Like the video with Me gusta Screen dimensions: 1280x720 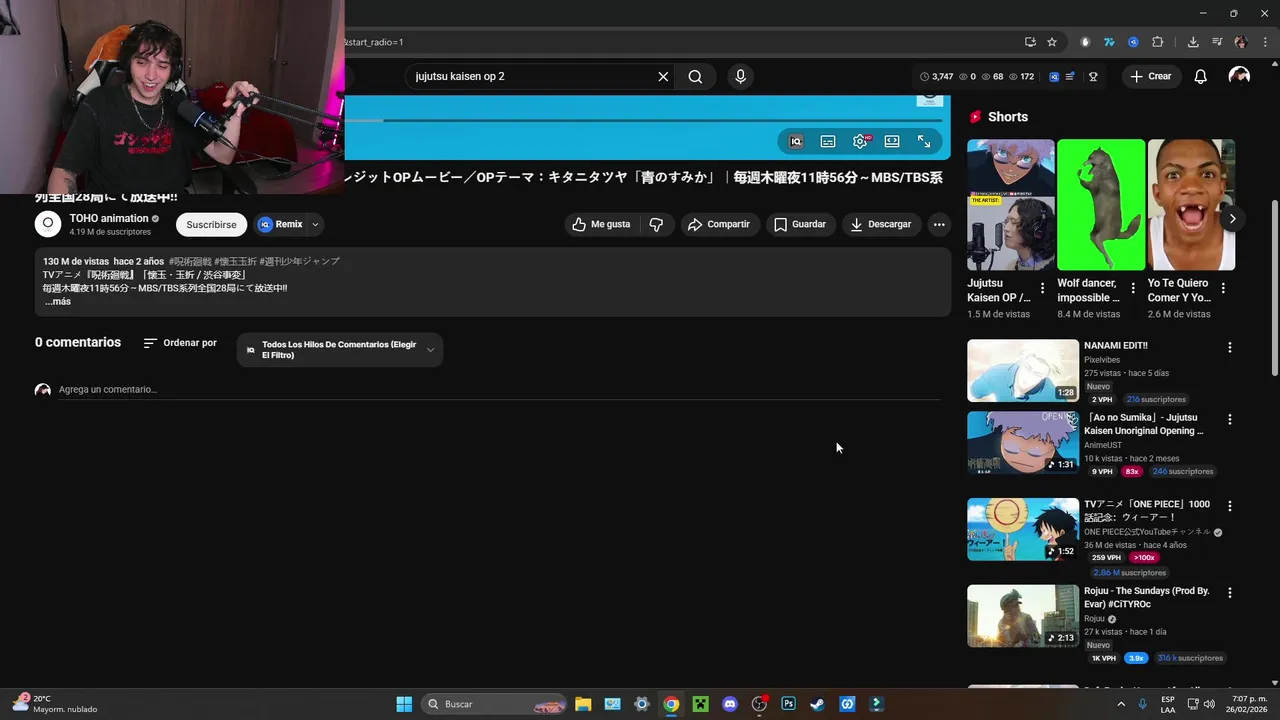(601, 225)
